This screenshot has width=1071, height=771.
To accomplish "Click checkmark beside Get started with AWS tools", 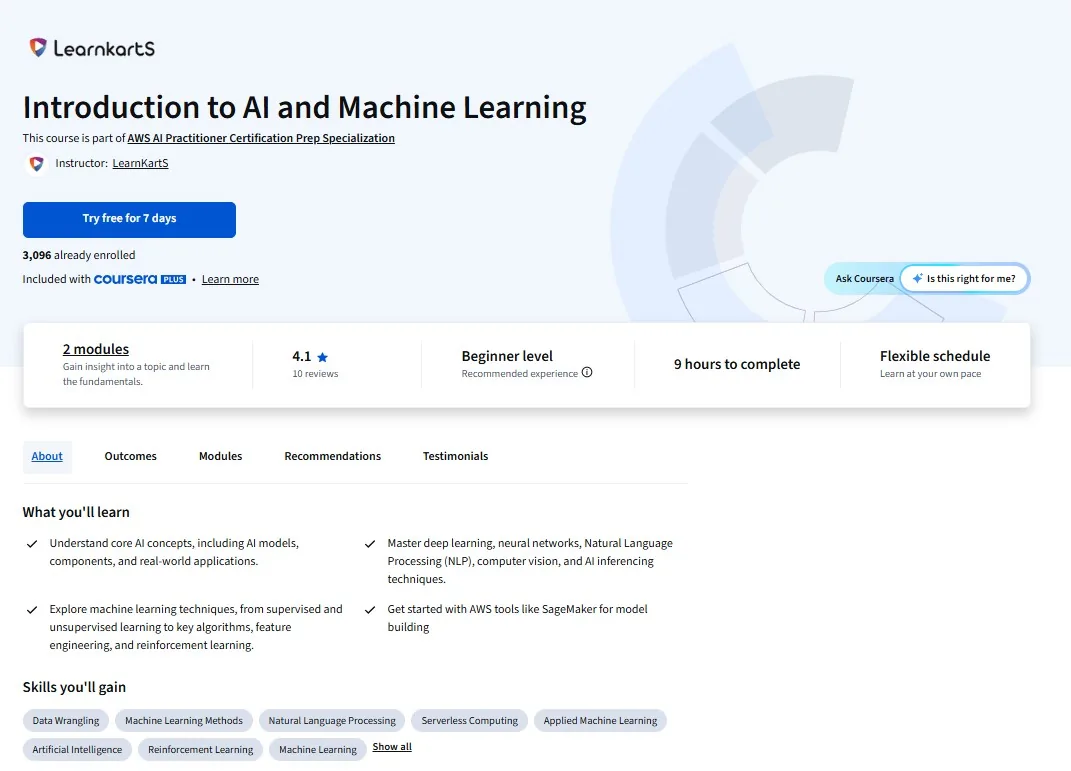I will point(370,610).
